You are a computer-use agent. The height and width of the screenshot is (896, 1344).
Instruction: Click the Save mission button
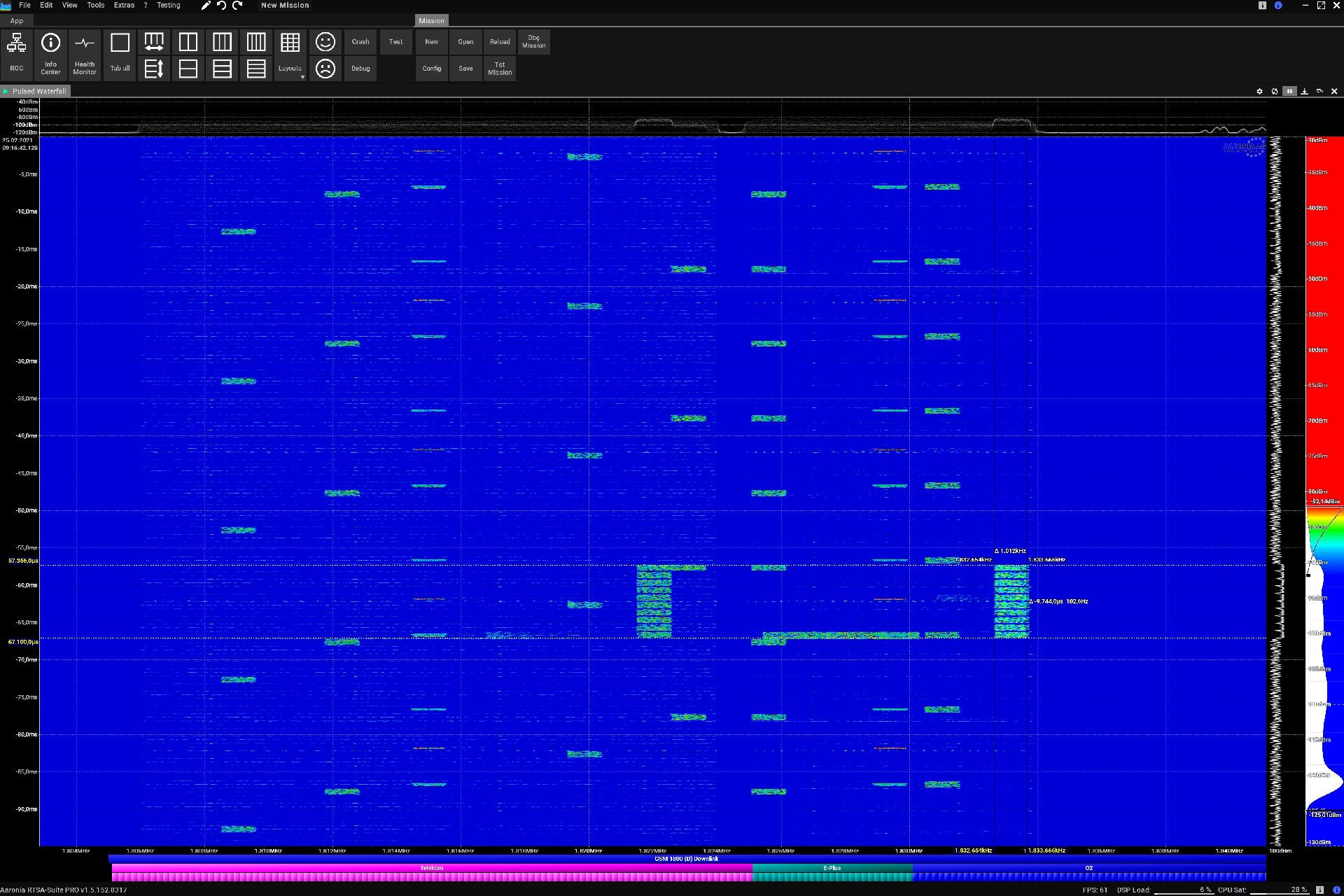pyautogui.click(x=465, y=69)
